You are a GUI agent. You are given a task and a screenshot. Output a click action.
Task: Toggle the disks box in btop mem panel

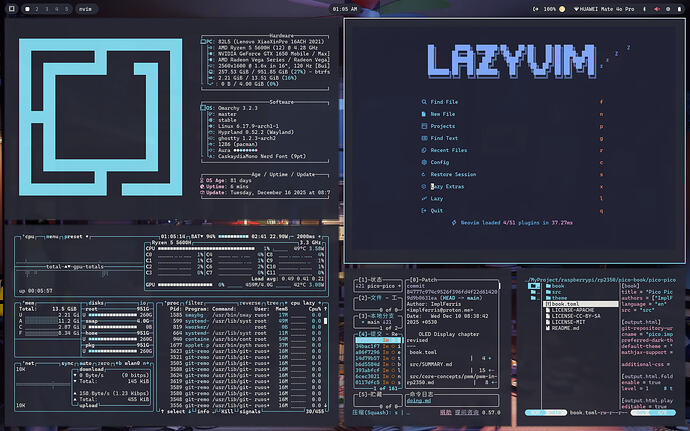96,303
